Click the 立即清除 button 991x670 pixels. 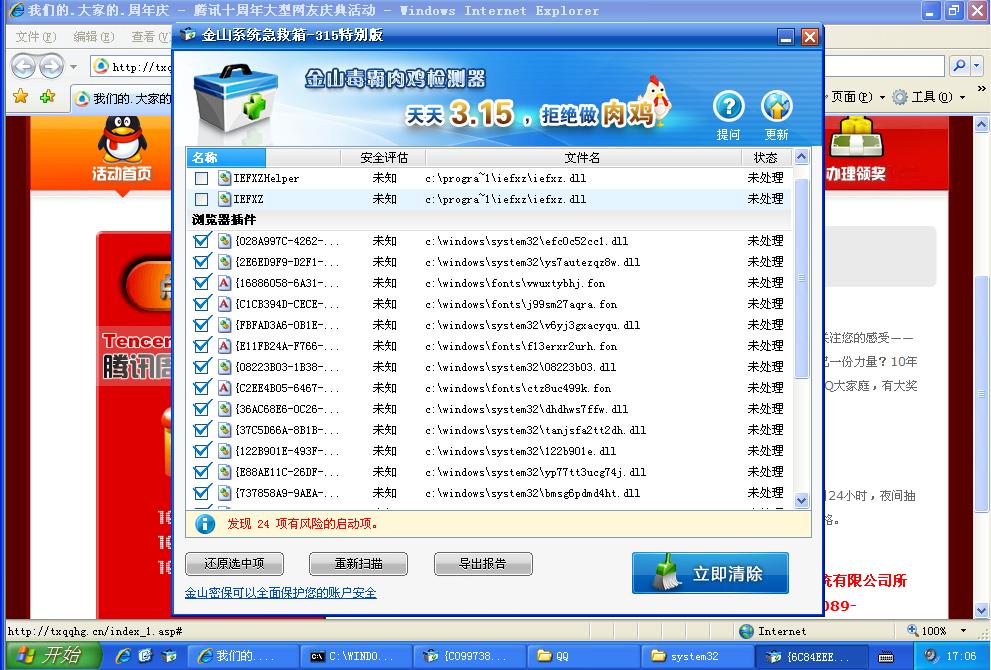(710, 573)
